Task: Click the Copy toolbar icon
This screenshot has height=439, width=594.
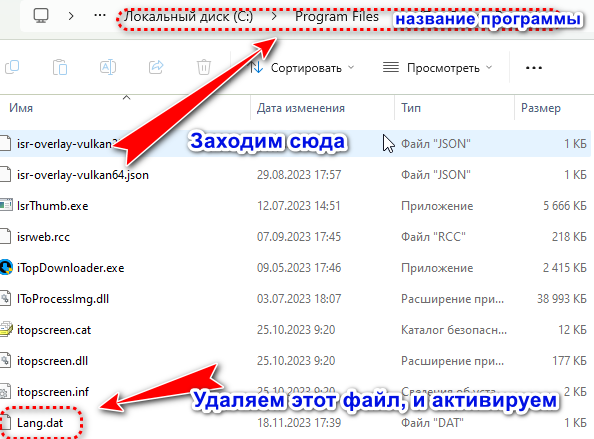Action: tap(12, 67)
